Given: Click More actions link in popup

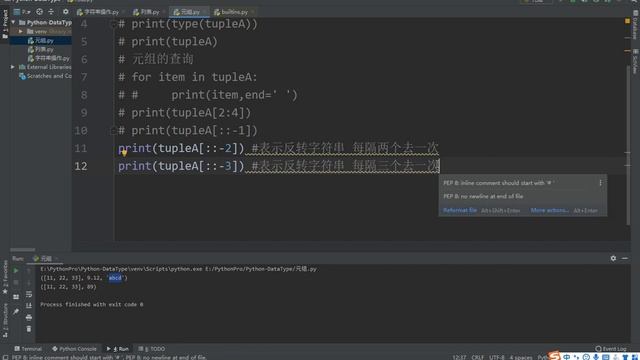Looking at the screenshot, I should 549,210.
